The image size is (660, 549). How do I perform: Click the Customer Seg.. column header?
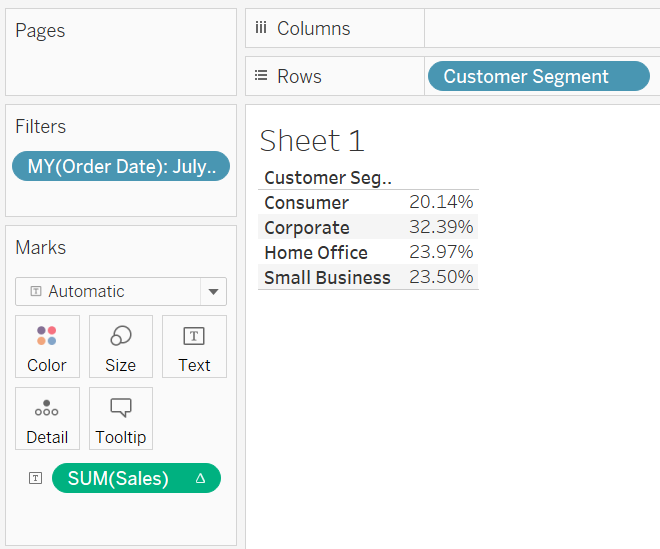click(x=328, y=178)
